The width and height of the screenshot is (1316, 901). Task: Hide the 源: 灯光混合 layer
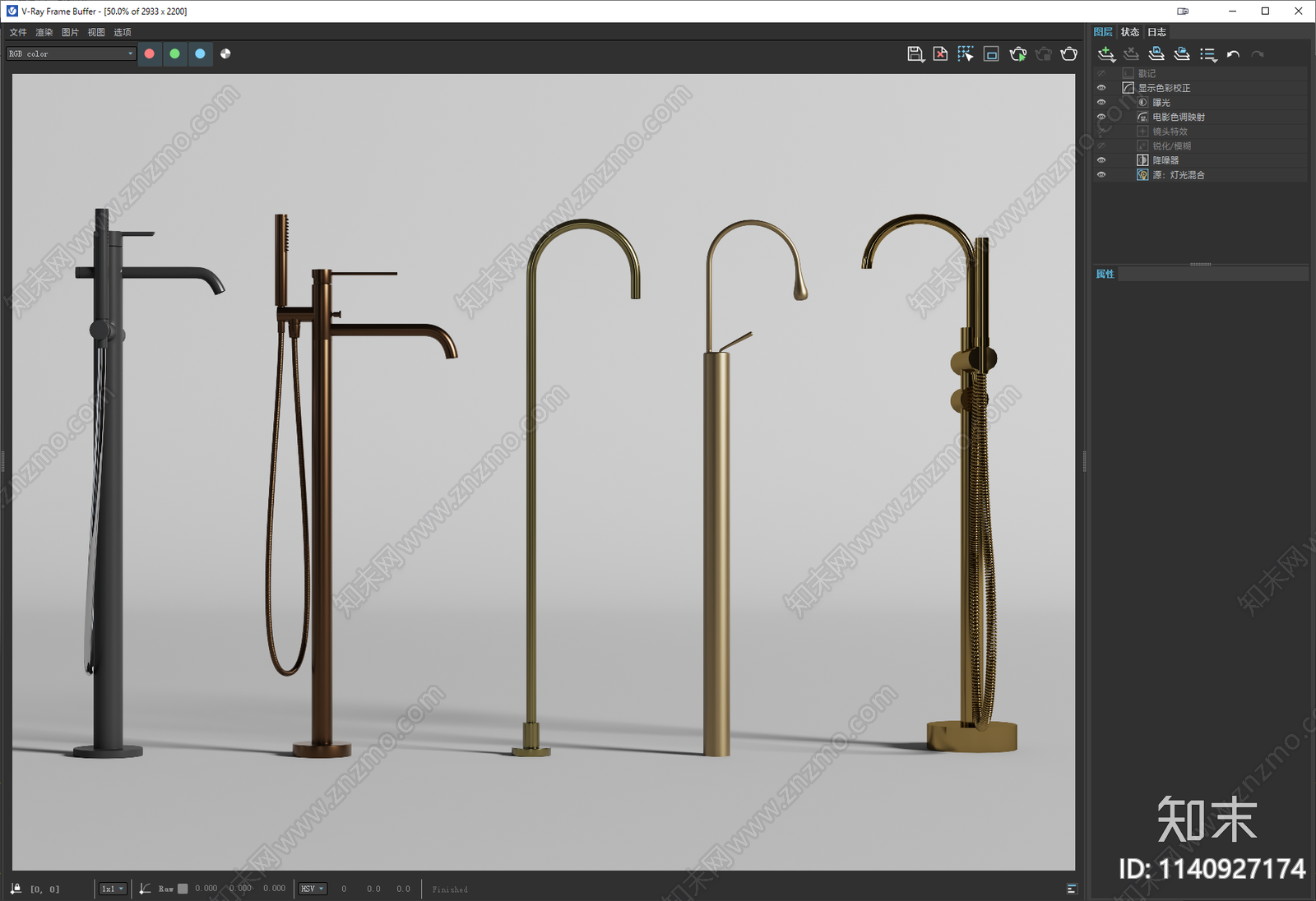click(1101, 175)
